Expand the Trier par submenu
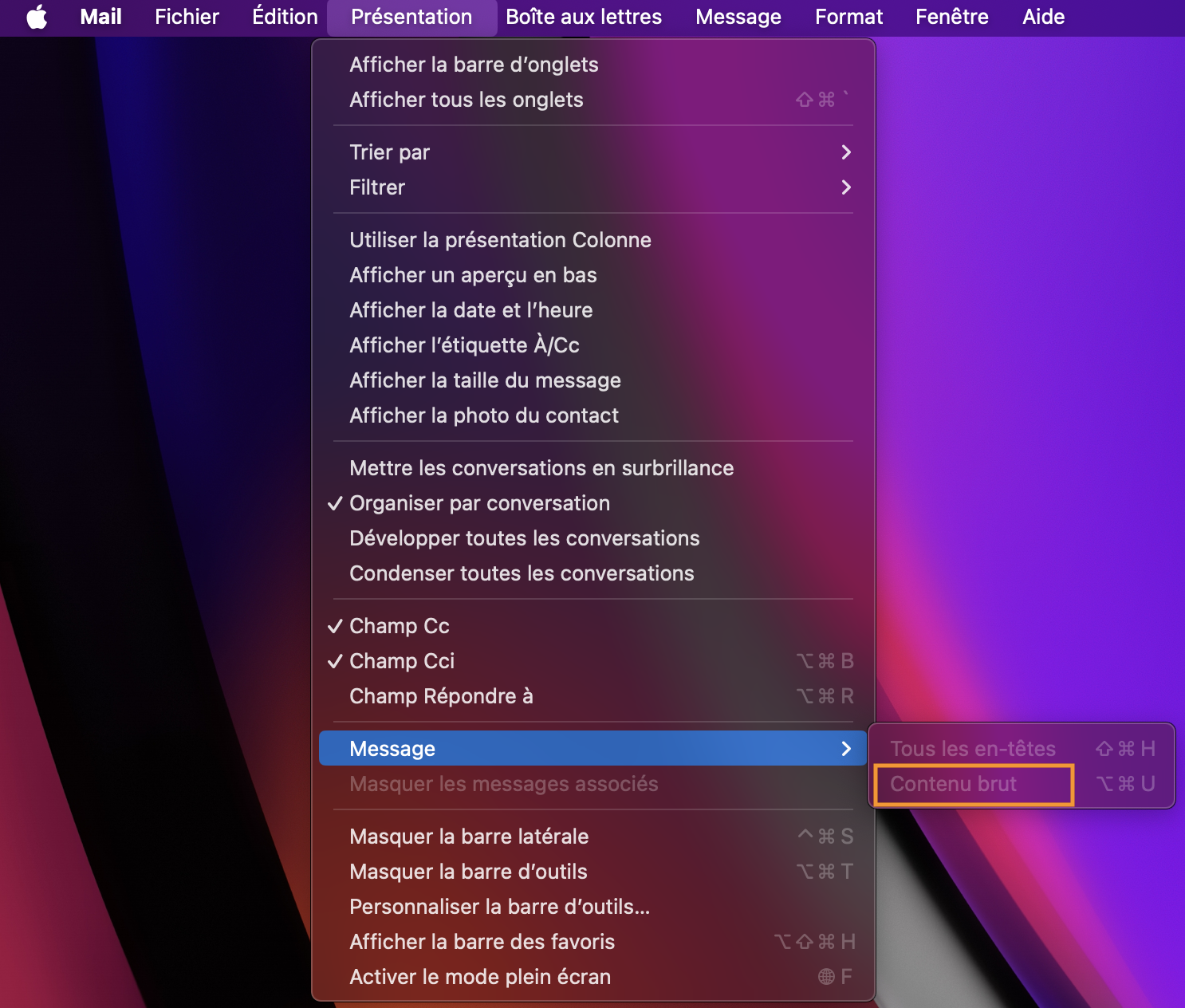1185x1008 pixels. point(593,152)
